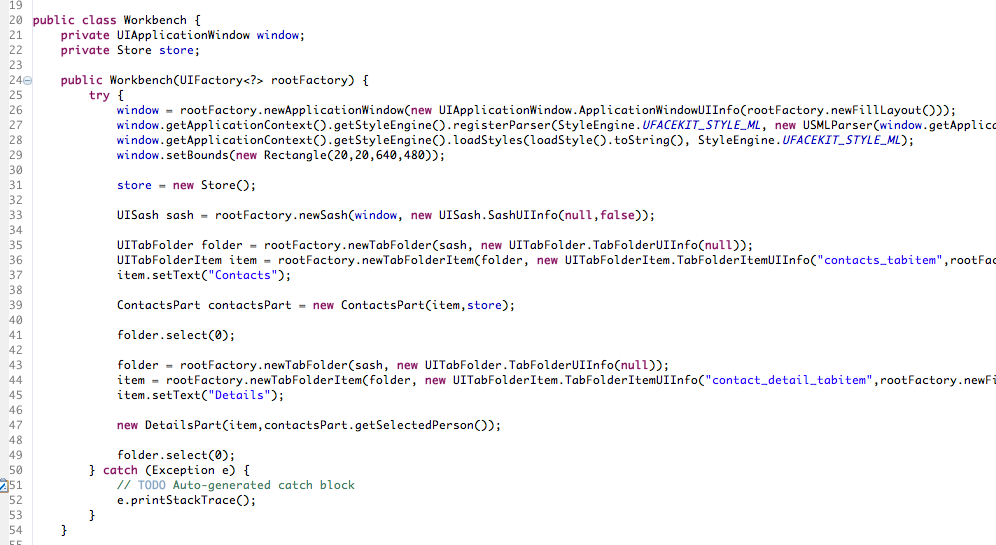This screenshot has width=996, height=545.
Task: Click the "Contacts" string literal
Action: pyautogui.click(x=243, y=276)
